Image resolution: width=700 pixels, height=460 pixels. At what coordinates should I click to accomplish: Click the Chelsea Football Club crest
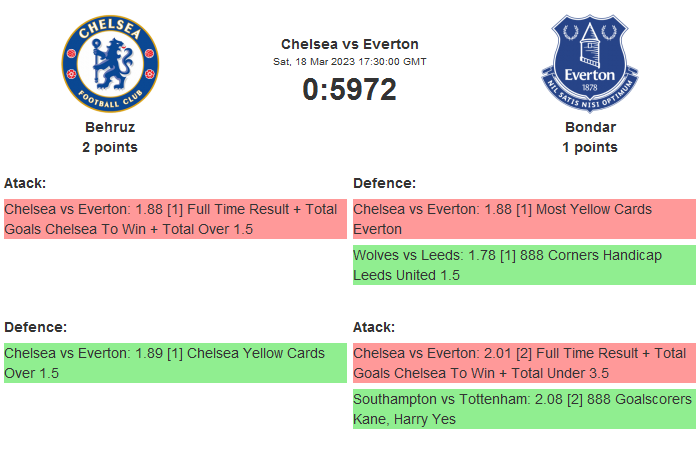(x=110, y=64)
